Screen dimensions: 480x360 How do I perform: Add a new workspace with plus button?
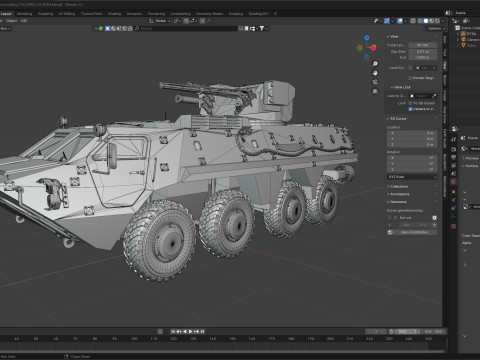point(275,14)
